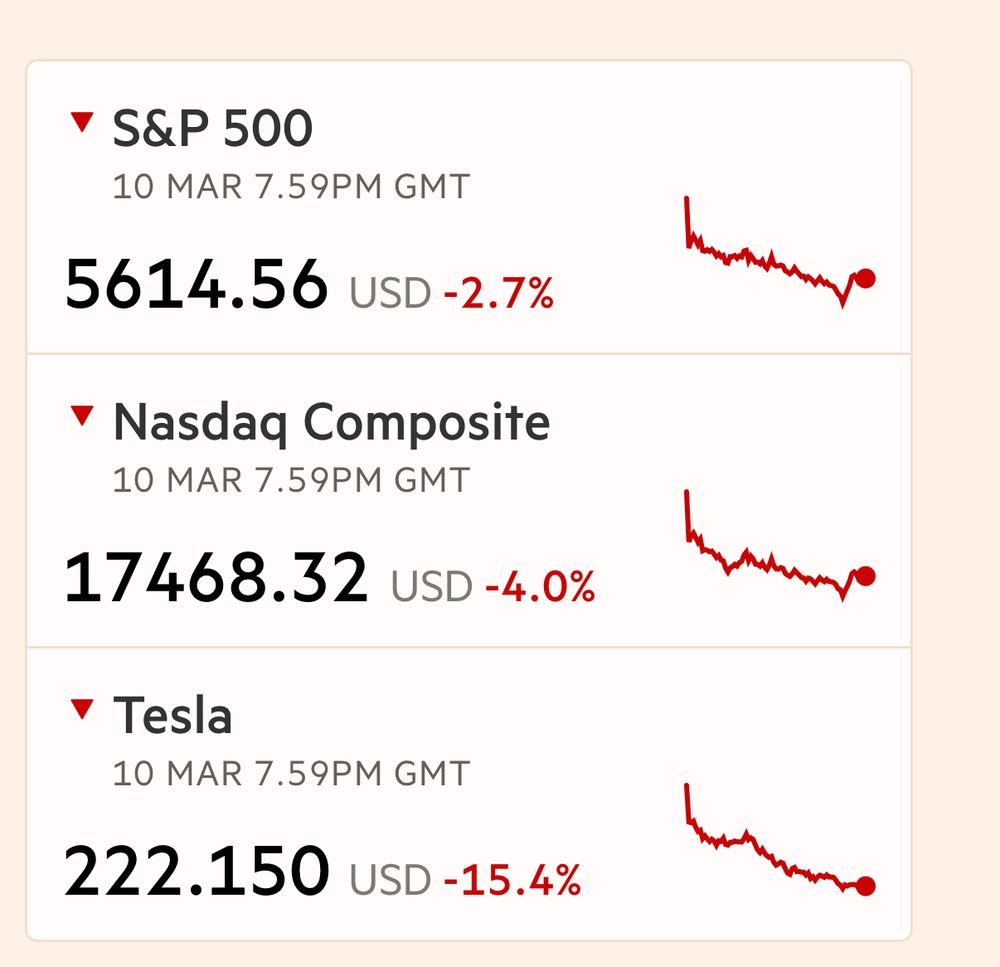Click the end dot on the S&P 500 sparkline
The height and width of the screenshot is (967, 1000).
866,279
